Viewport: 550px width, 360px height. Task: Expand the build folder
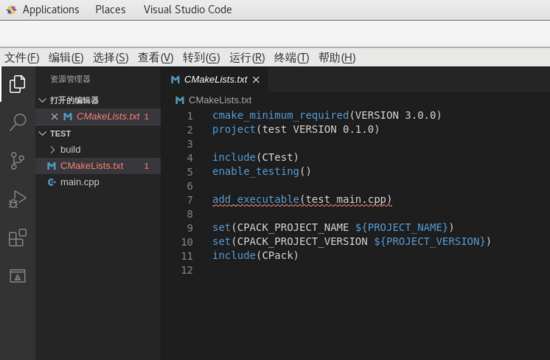(53, 150)
